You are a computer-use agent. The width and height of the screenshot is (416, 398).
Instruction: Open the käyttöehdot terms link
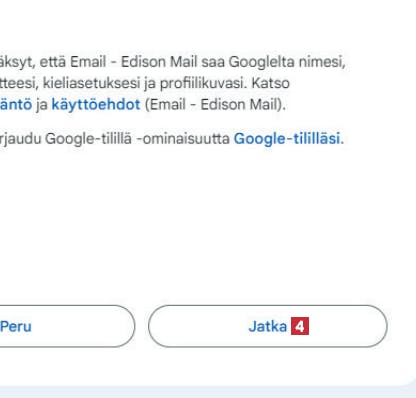coord(96,105)
